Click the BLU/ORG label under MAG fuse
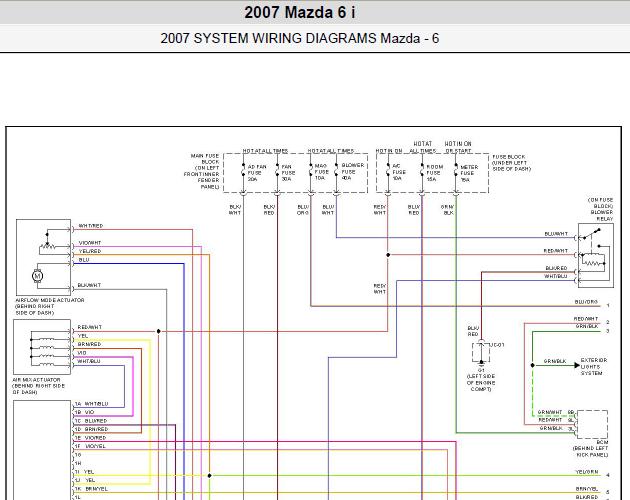 pyautogui.click(x=303, y=210)
